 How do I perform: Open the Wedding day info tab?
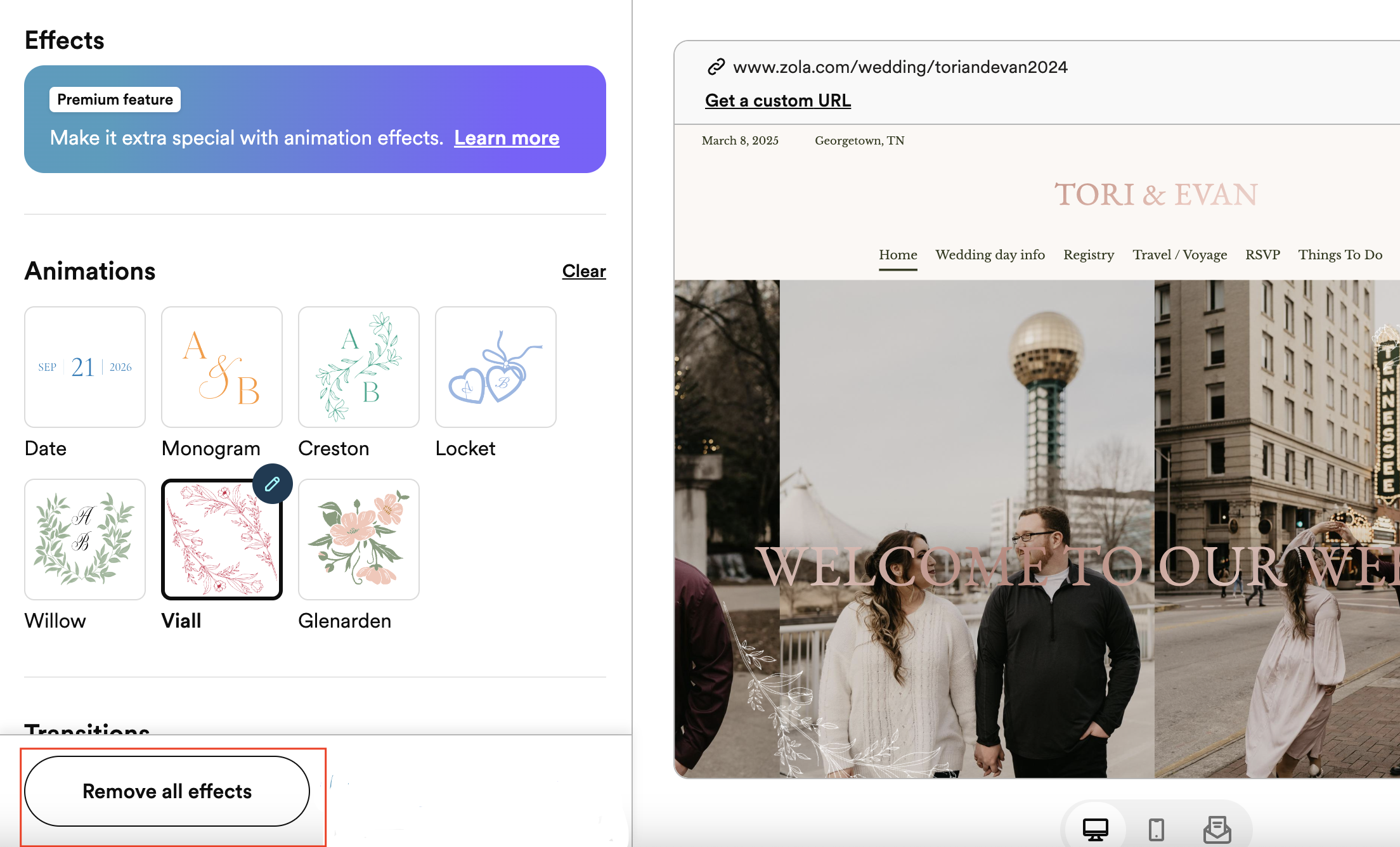[990, 255]
